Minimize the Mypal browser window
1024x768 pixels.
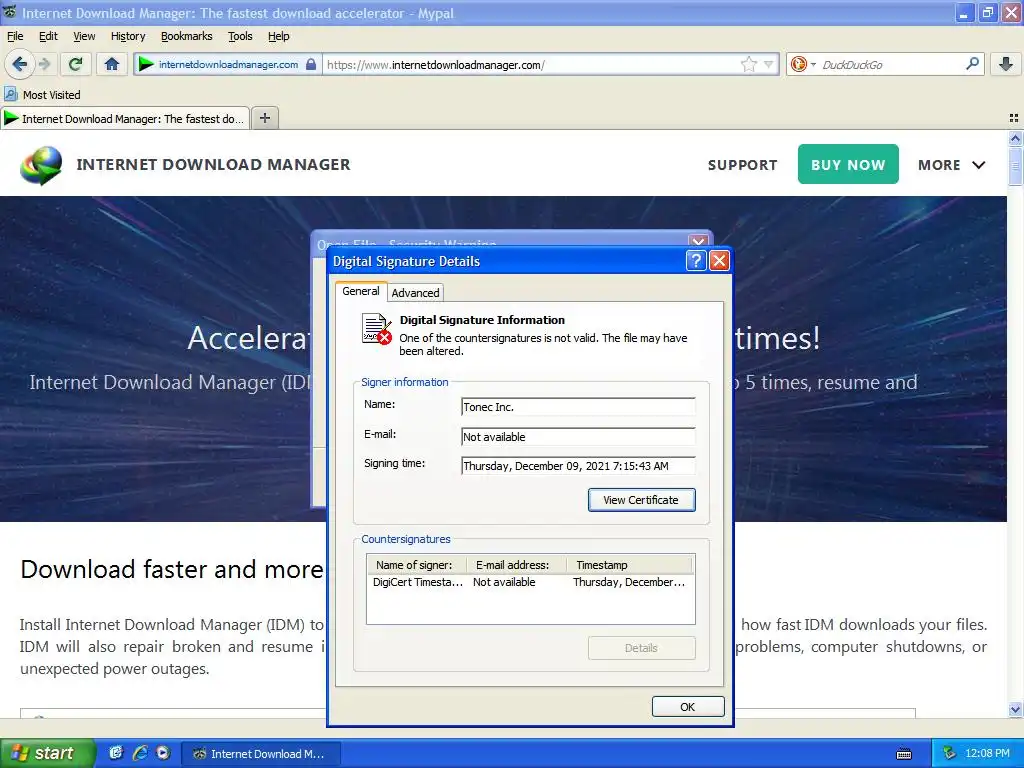[x=964, y=12]
